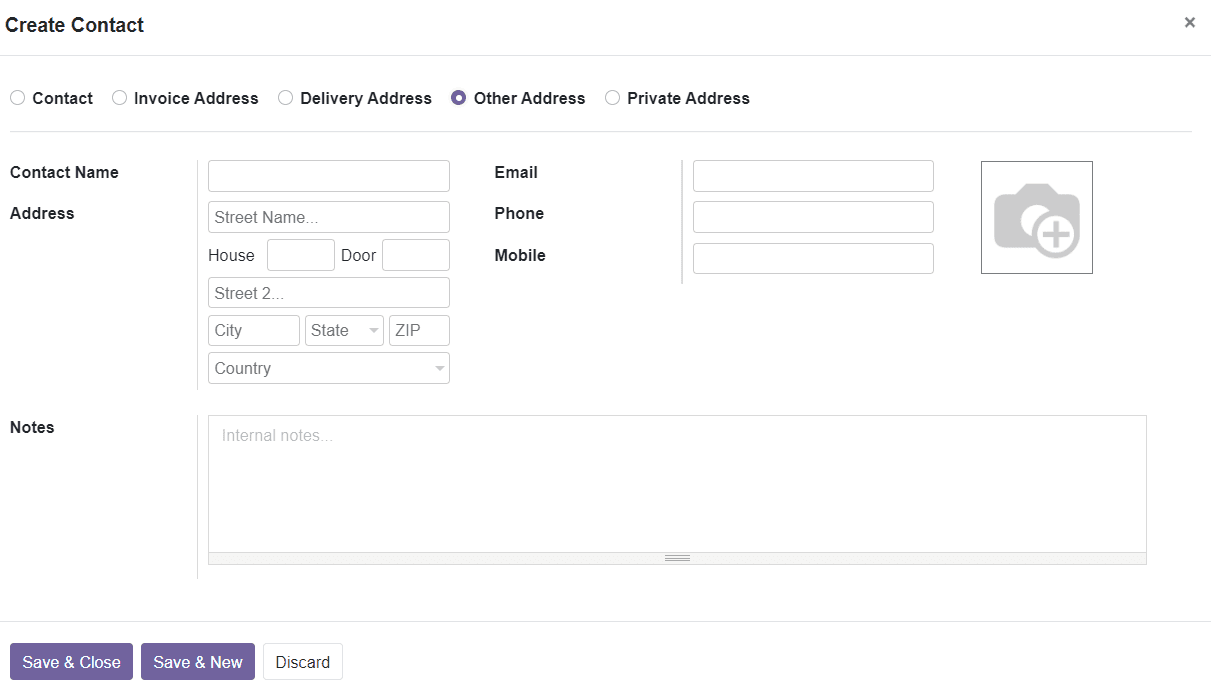This screenshot has height=695, width=1211.
Task: Click the Street Name input
Action: tap(328, 216)
